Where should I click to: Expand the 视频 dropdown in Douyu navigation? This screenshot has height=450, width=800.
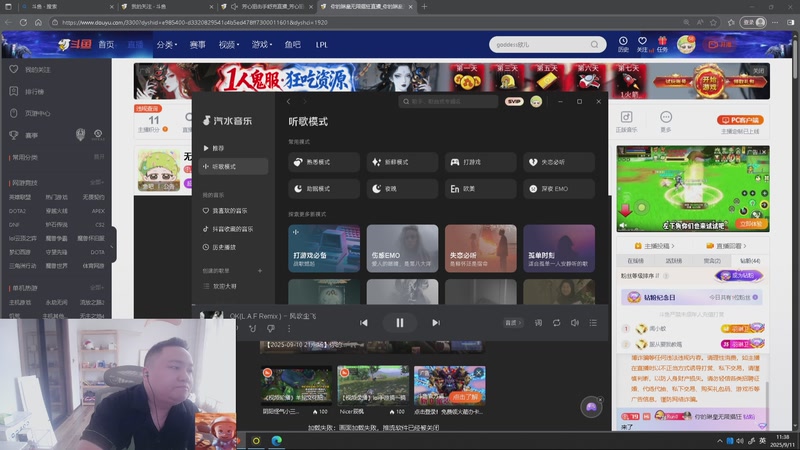(x=229, y=45)
